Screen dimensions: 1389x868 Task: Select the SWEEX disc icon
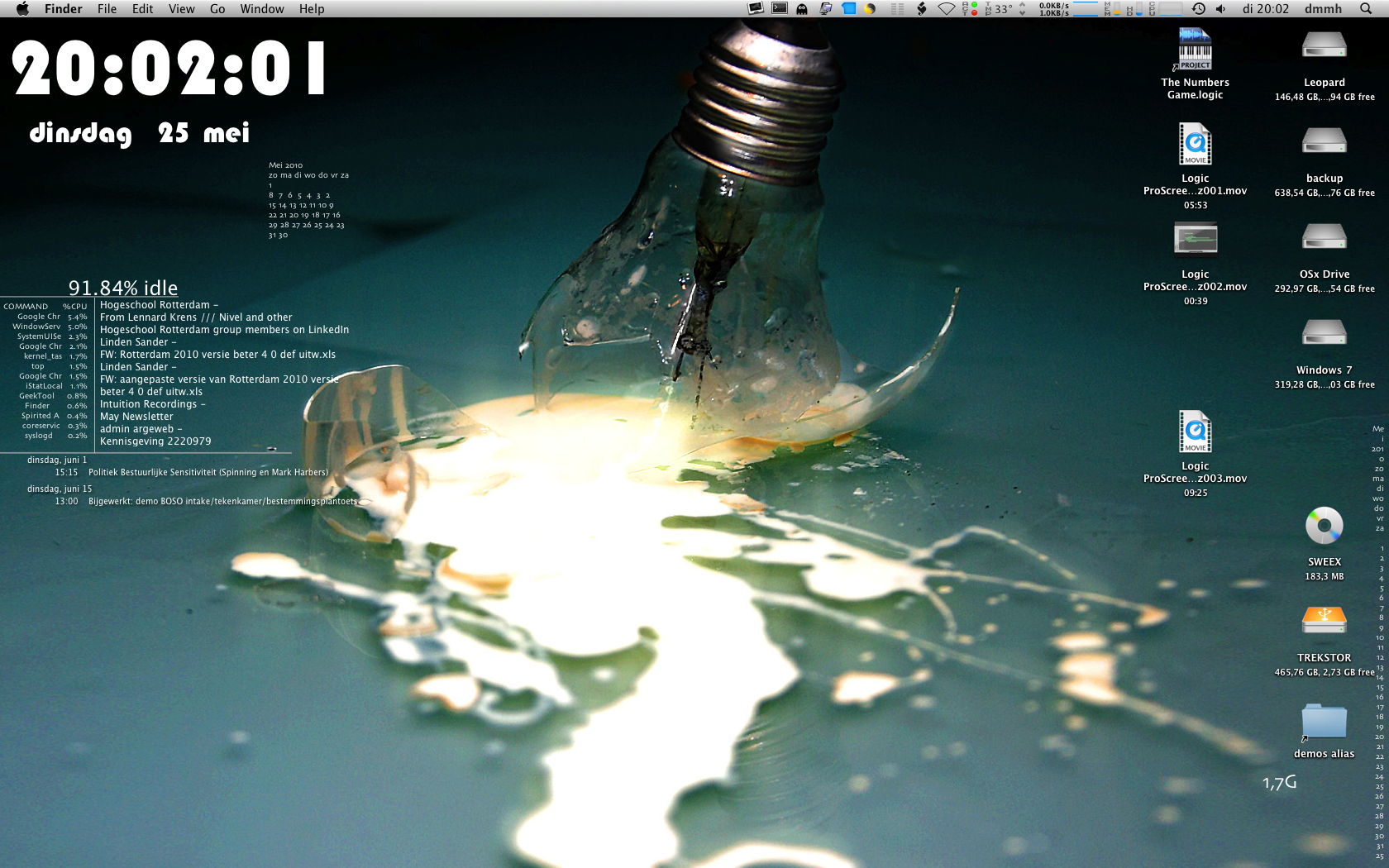pyautogui.click(x=1324, y=526)
